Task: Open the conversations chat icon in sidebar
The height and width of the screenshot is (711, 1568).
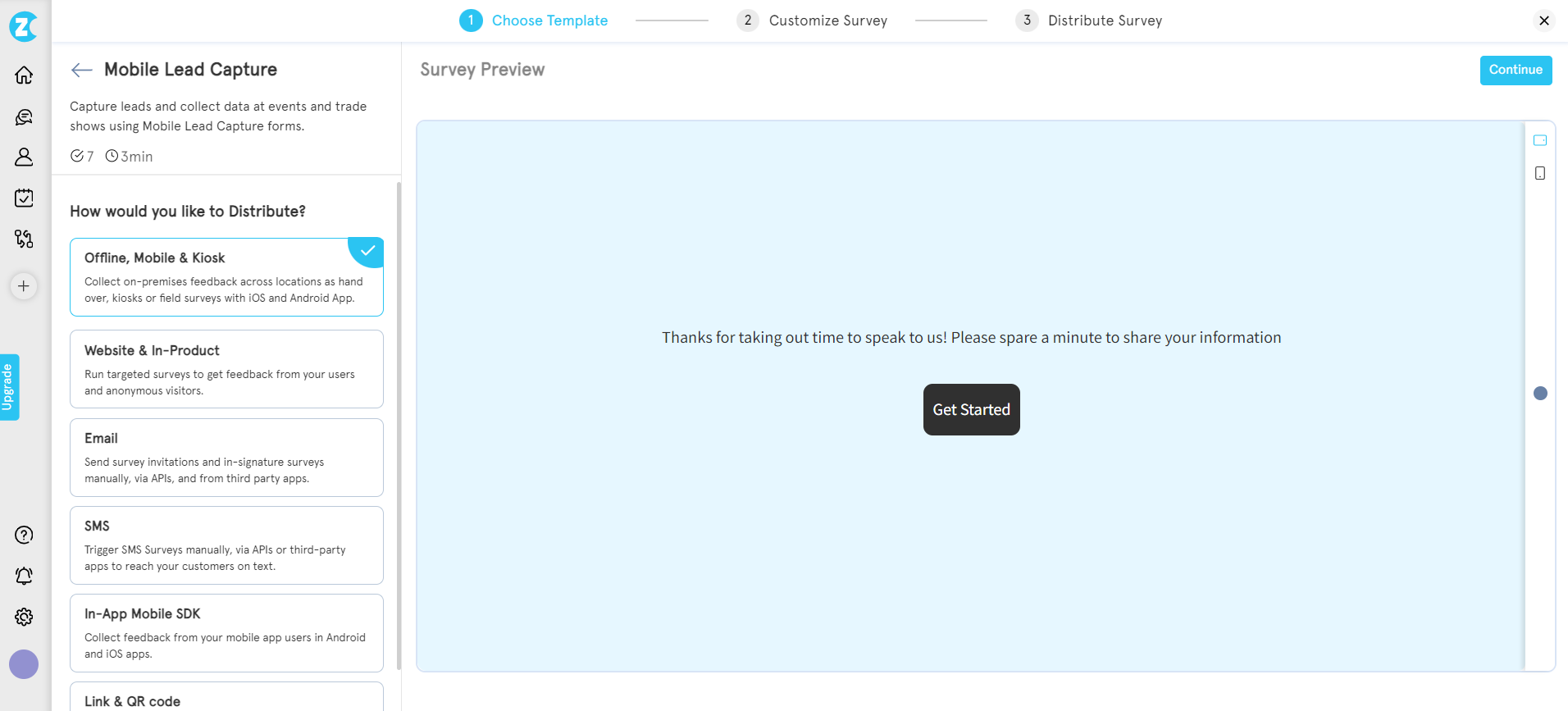Action: click(x=24, y=117)
